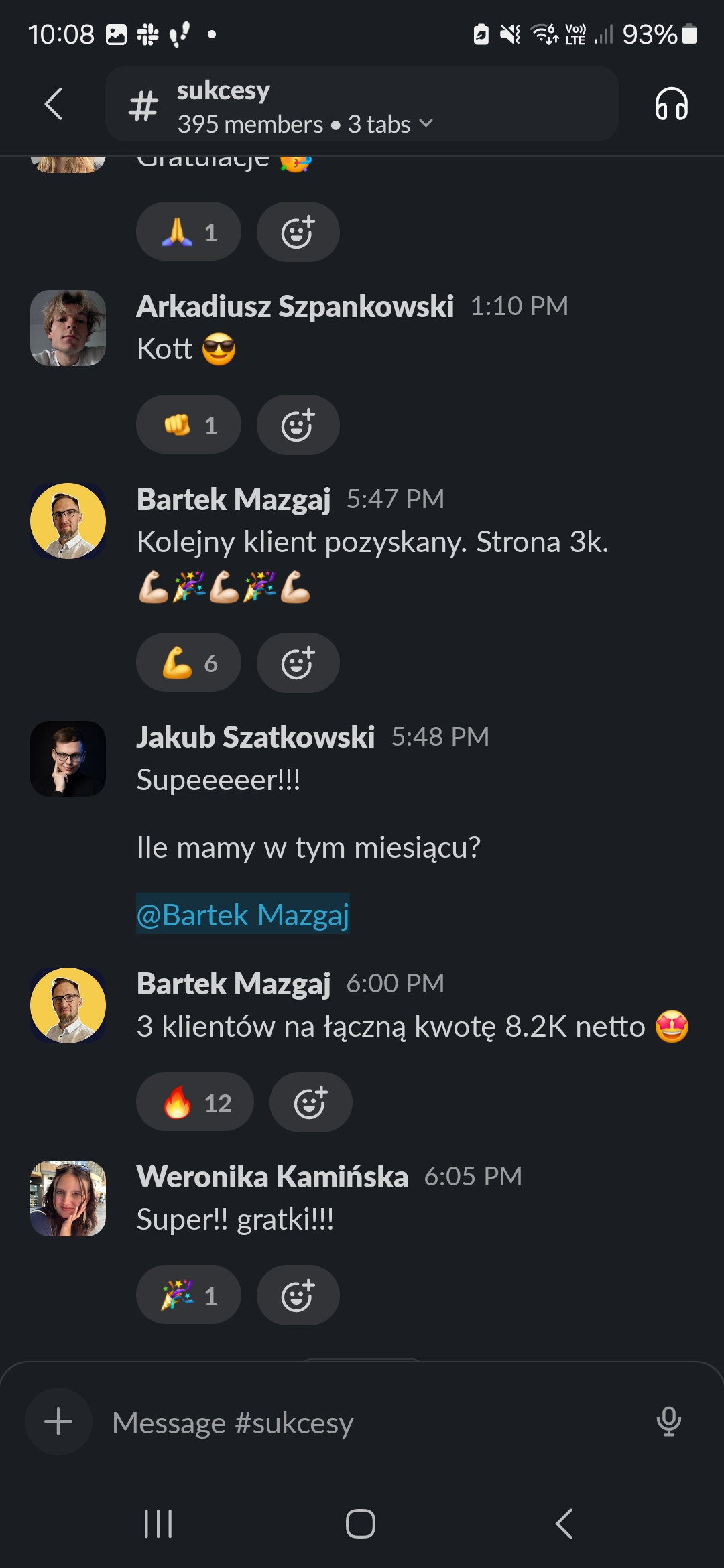This screenshot has width=724, height=1568.
Task: Toggle the praying hands reaction
Action: click(x=188, y=232)
